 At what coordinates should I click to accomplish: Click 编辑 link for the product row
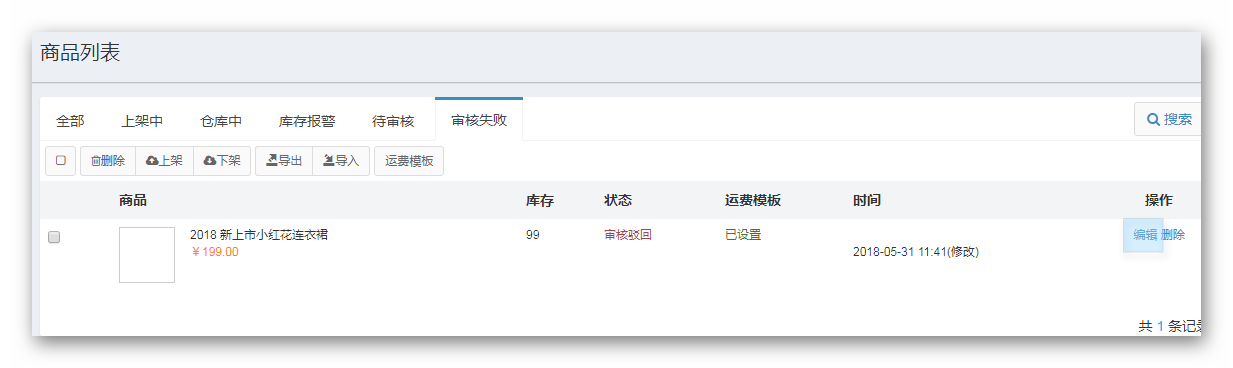click(1145, 235)
